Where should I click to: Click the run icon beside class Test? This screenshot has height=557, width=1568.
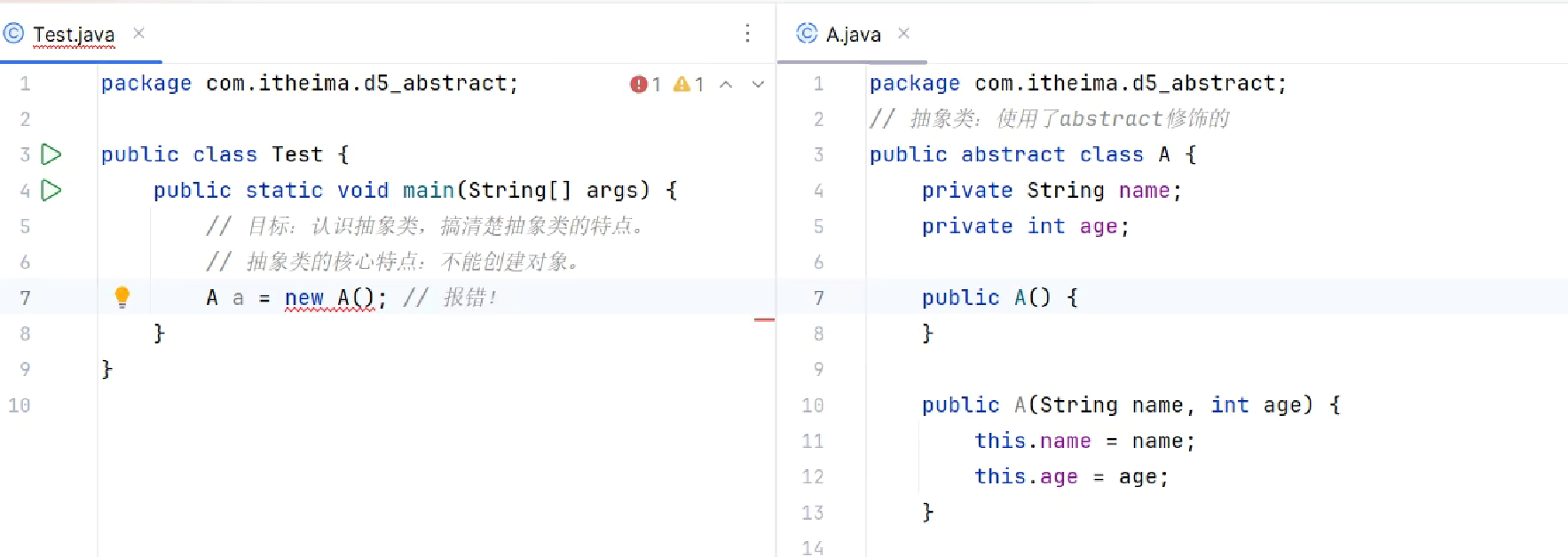pyautogui.click(x=51, y=154)
